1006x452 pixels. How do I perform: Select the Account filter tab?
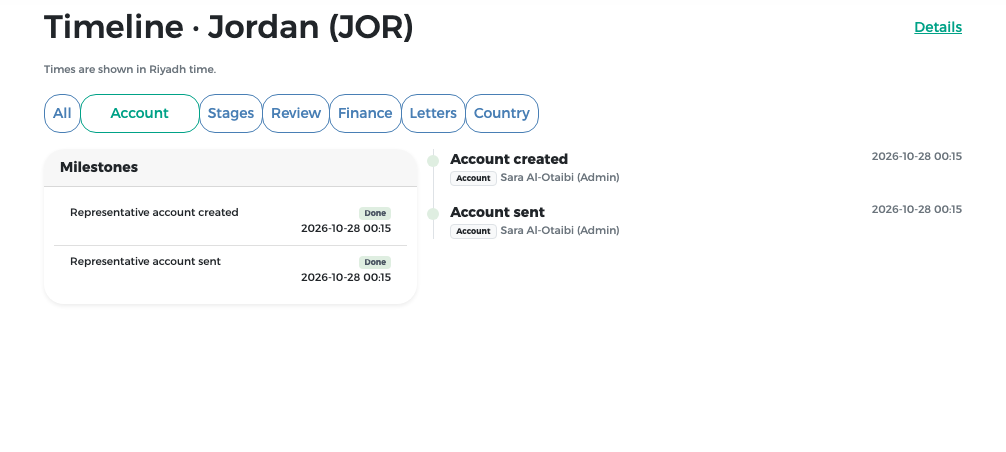coord(140,113)
